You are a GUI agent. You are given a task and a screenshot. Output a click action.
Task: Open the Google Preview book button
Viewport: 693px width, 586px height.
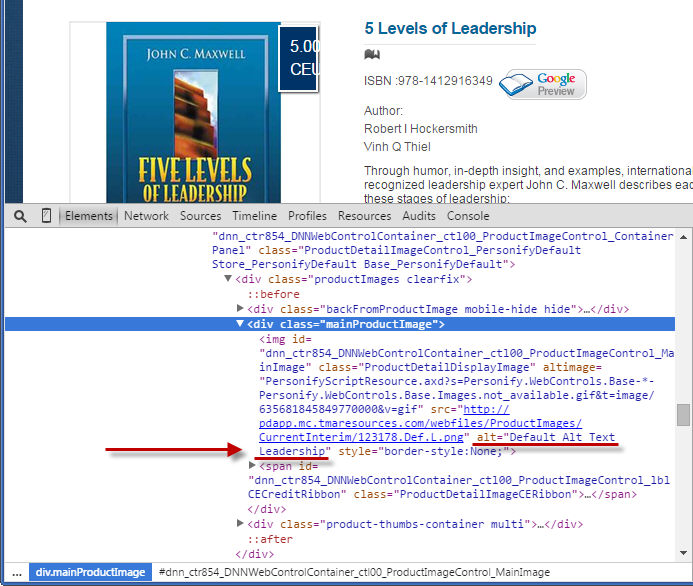(x=543, y=84)
